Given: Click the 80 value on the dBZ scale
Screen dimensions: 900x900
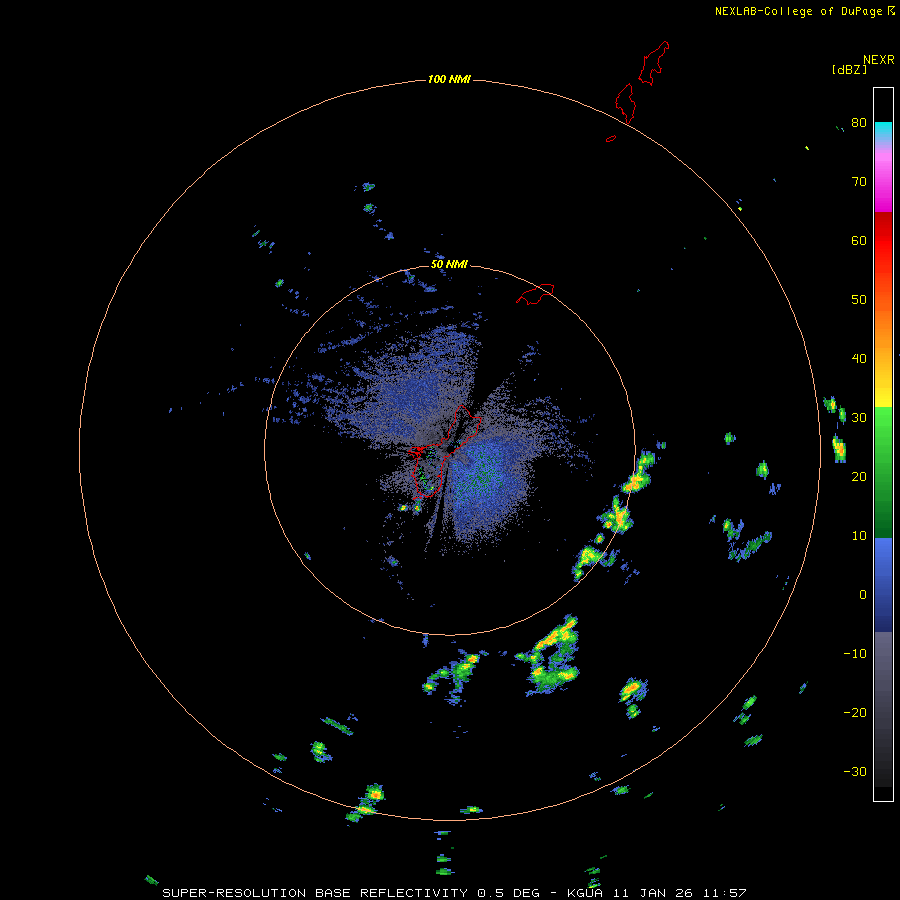Looking at the screenshot, I should coord(859,122).
